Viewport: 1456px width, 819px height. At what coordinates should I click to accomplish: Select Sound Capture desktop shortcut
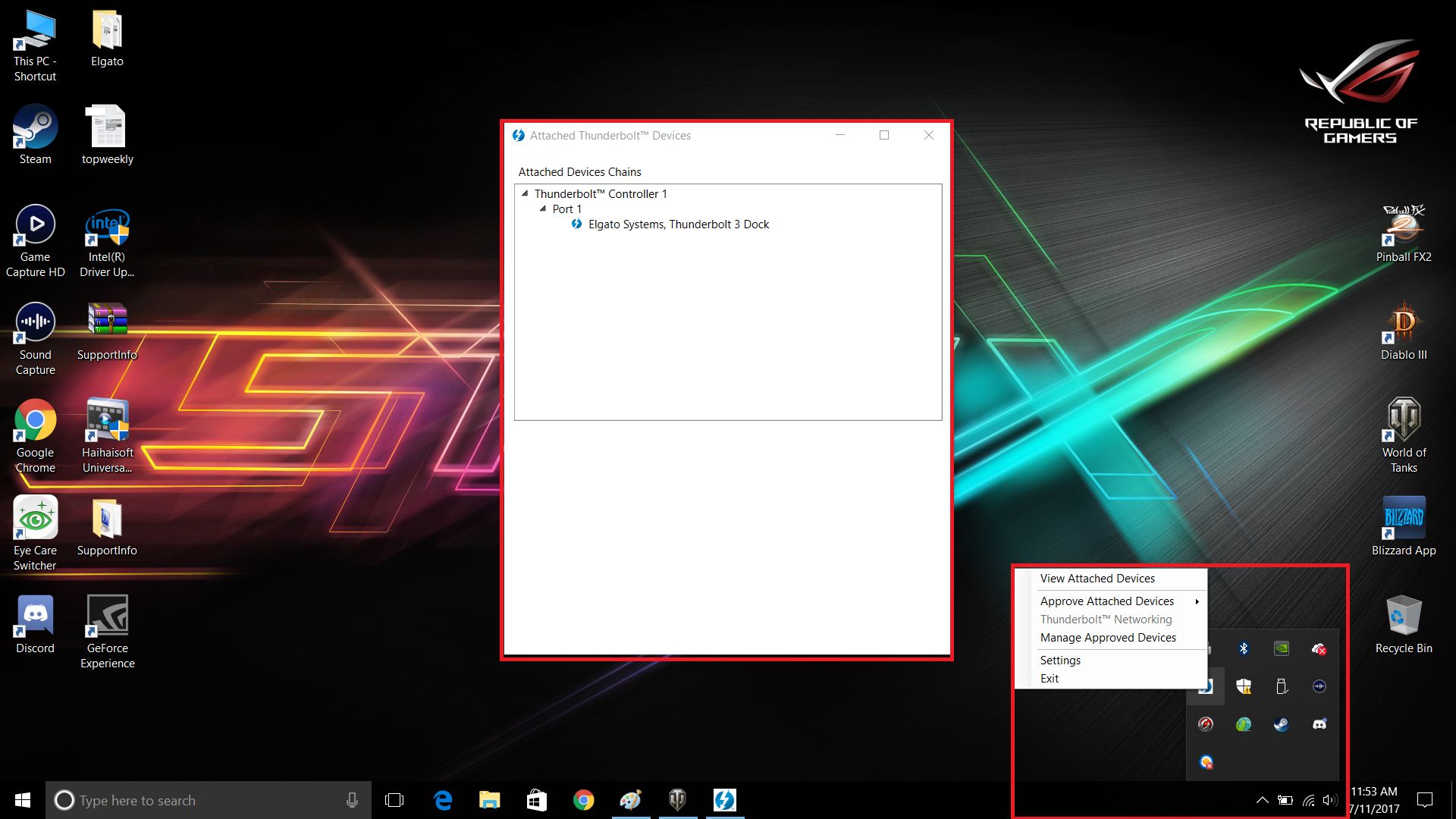(35, 339)
